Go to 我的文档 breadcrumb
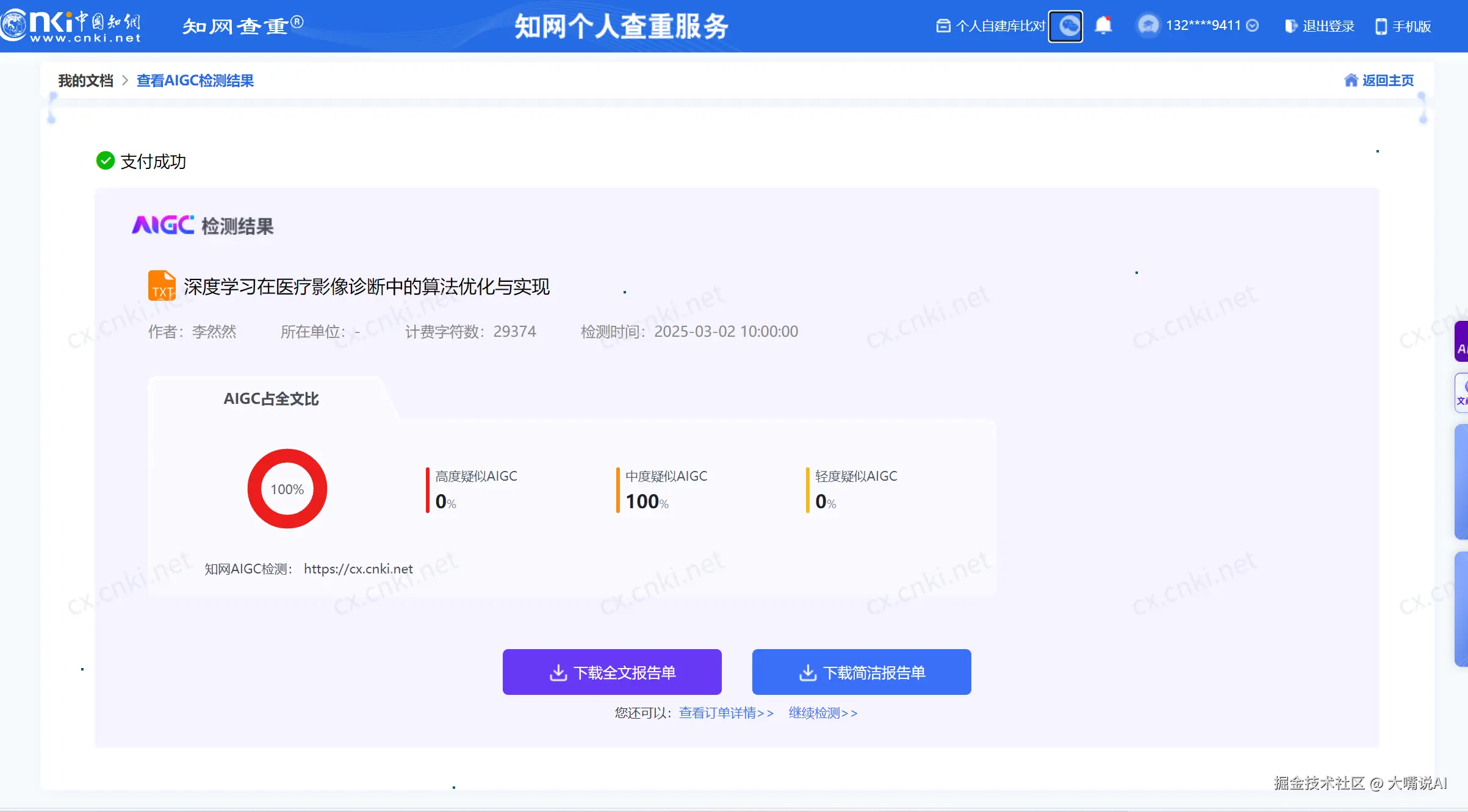This screenshot has height=812, width=1468. pyautogui.click(x=85, y=81)
